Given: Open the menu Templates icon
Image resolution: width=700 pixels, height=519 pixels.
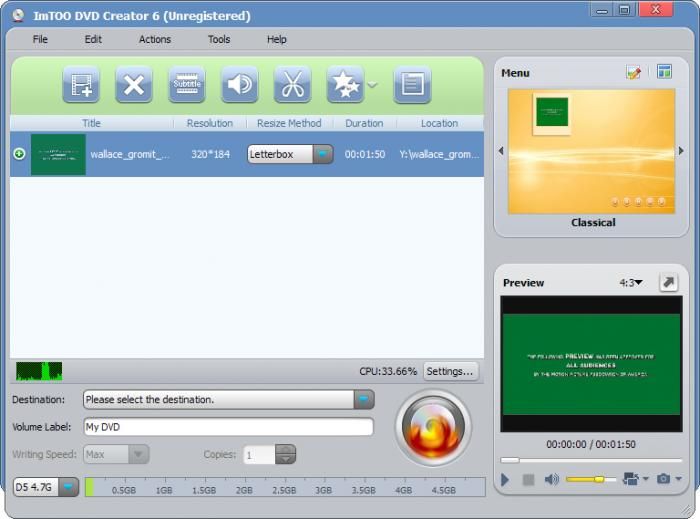Looking at the screenshot, I should [x=664, y=71].
